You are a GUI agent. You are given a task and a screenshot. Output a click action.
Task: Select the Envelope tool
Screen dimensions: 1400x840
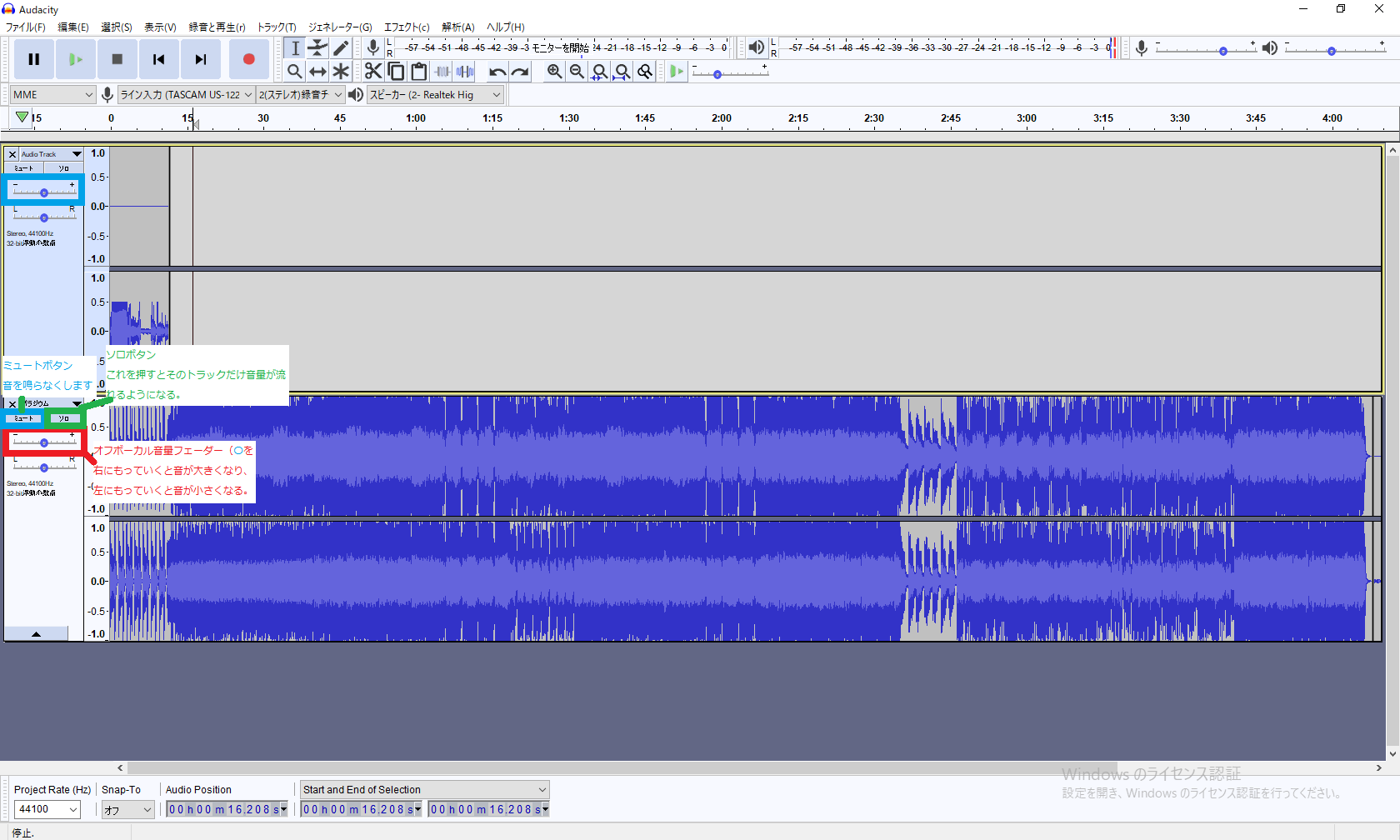click(x=317, y=48)
